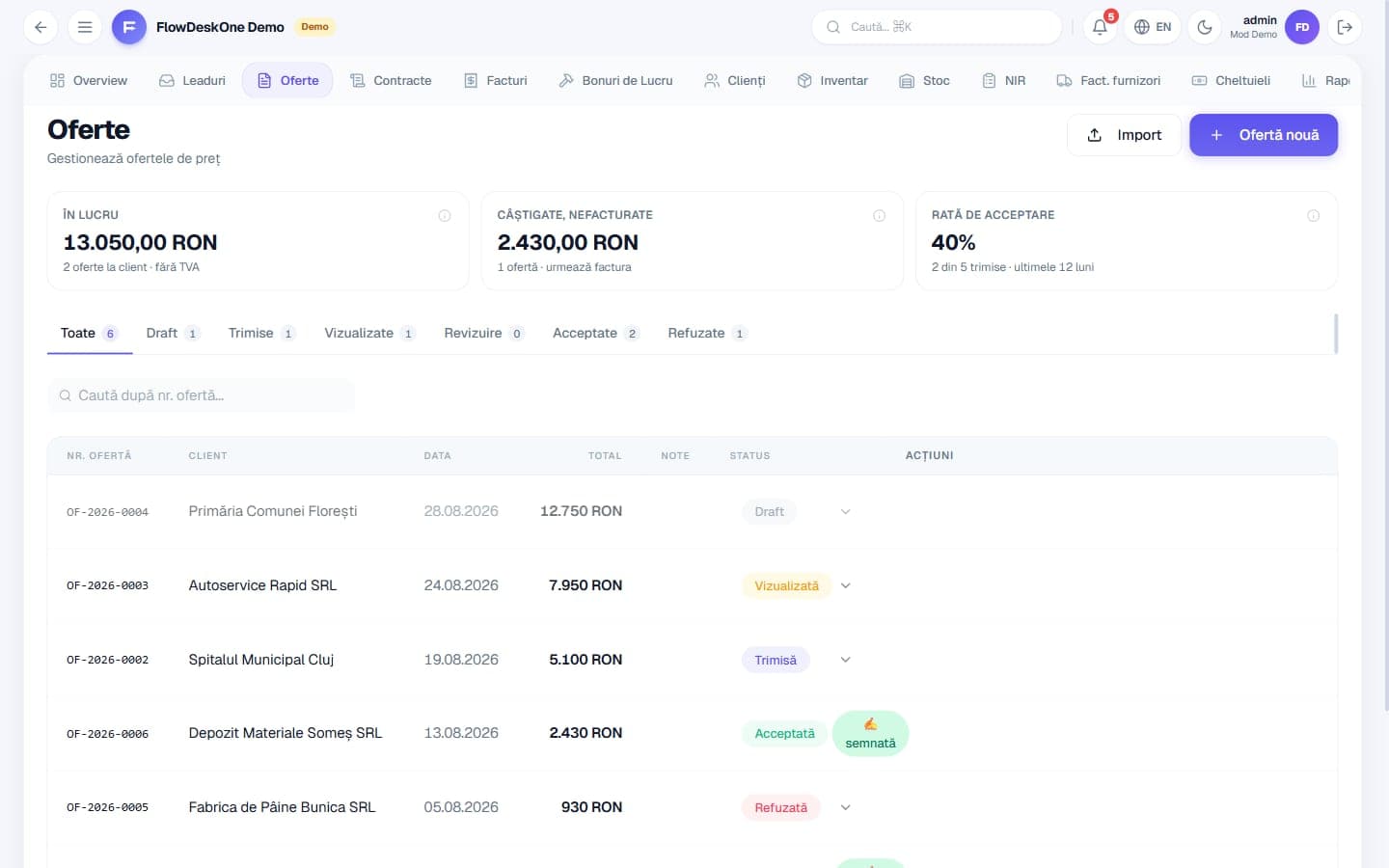This screenshot has width=1389, height=868.
Task: Click the Refuzată status badge
Action: tap(780, 807)
